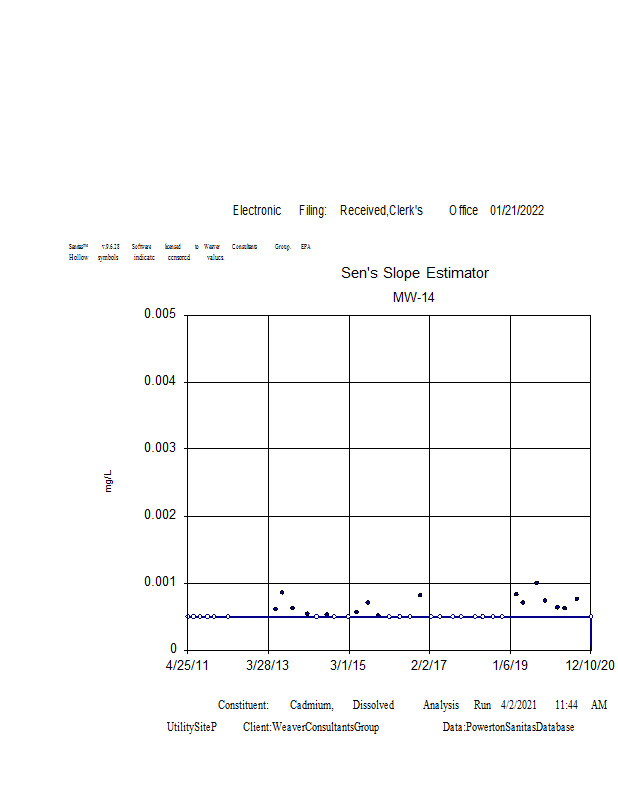This screenshot has height=800, width=618.
Task: Select the 01/21/2022 filing date
Action: pyautogui.click(x=517, y=210)
